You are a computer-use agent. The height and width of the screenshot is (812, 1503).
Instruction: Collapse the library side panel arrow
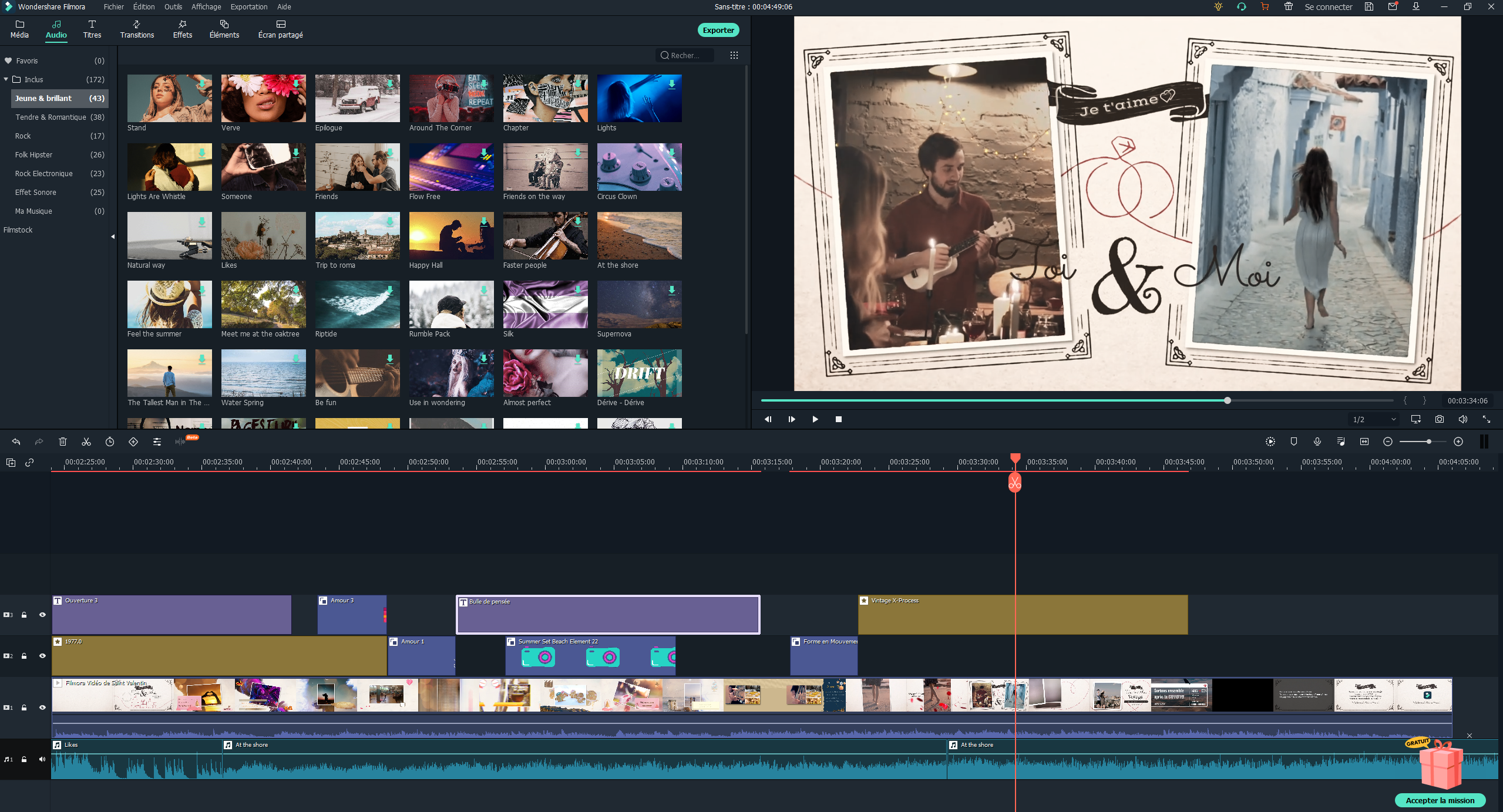coord(113,237)
